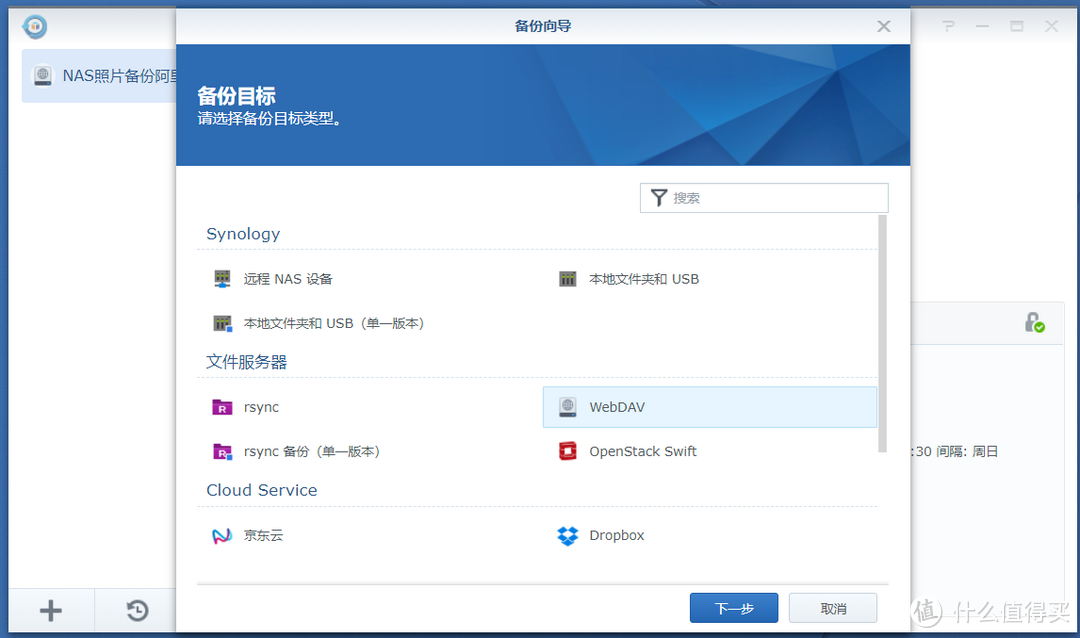The width and height of the screenshot is (1080, 638).
Task: Select 远程 NAS 设备 label
Action: (x=288, y=279)
